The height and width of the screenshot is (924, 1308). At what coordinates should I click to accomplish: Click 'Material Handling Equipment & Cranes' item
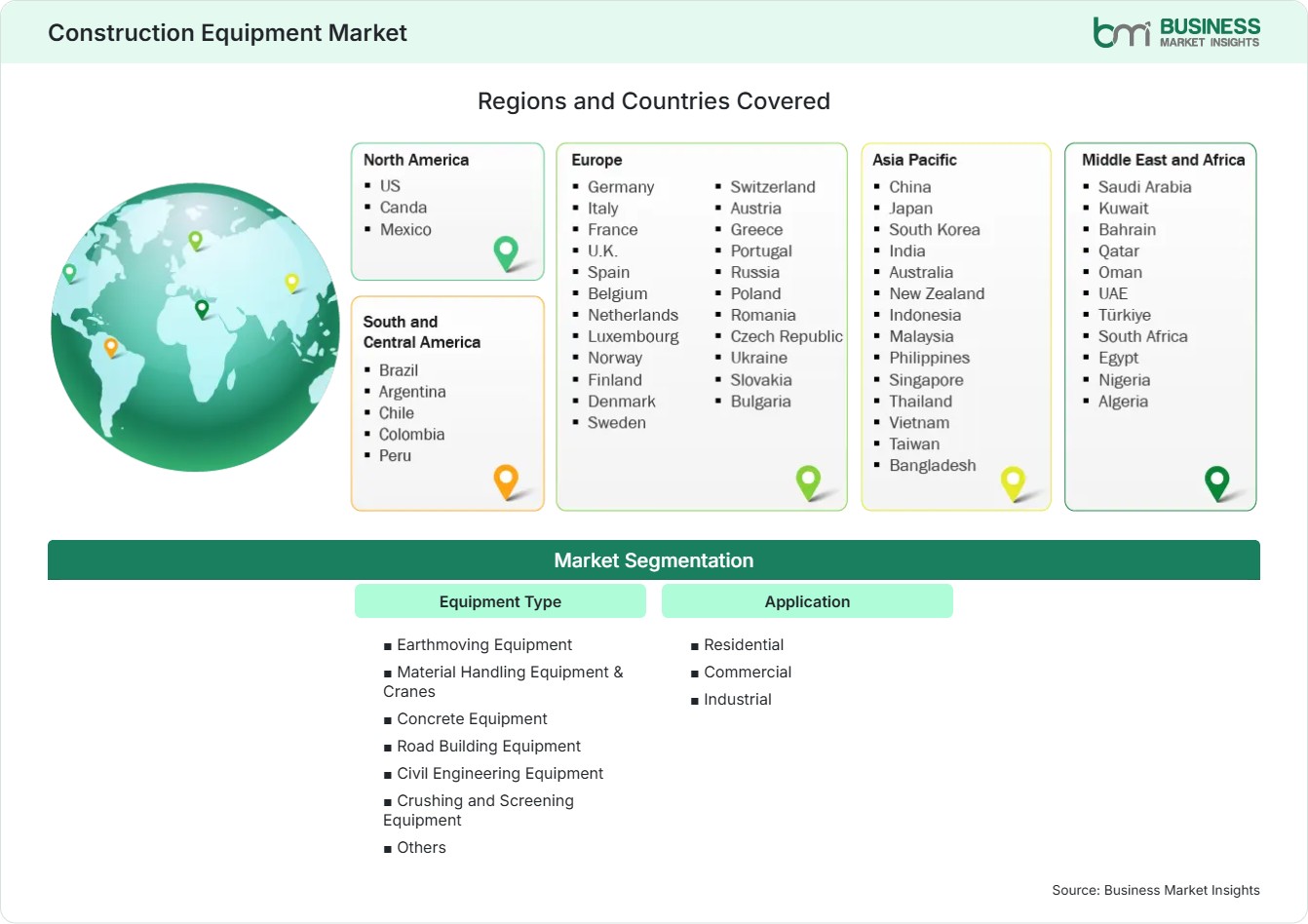(x=503, y=682)
